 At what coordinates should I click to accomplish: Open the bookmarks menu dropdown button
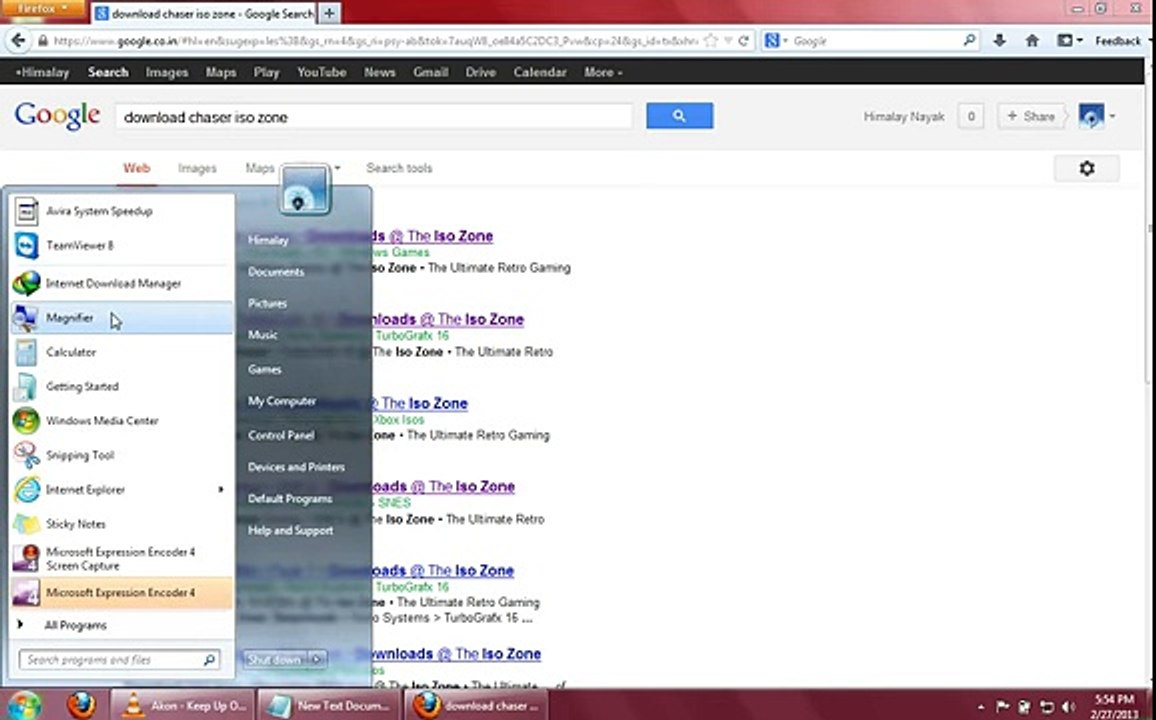point(1069,41)
